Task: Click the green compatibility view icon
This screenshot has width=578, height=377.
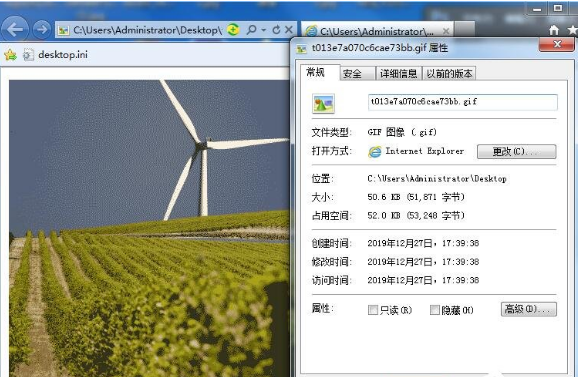Action: pos(233,29)
